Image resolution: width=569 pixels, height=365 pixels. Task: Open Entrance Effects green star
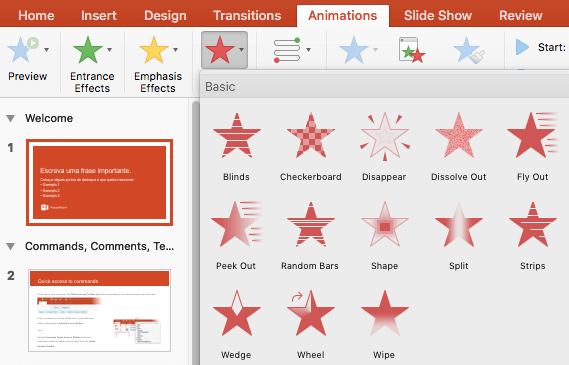[x=87, y=50]
